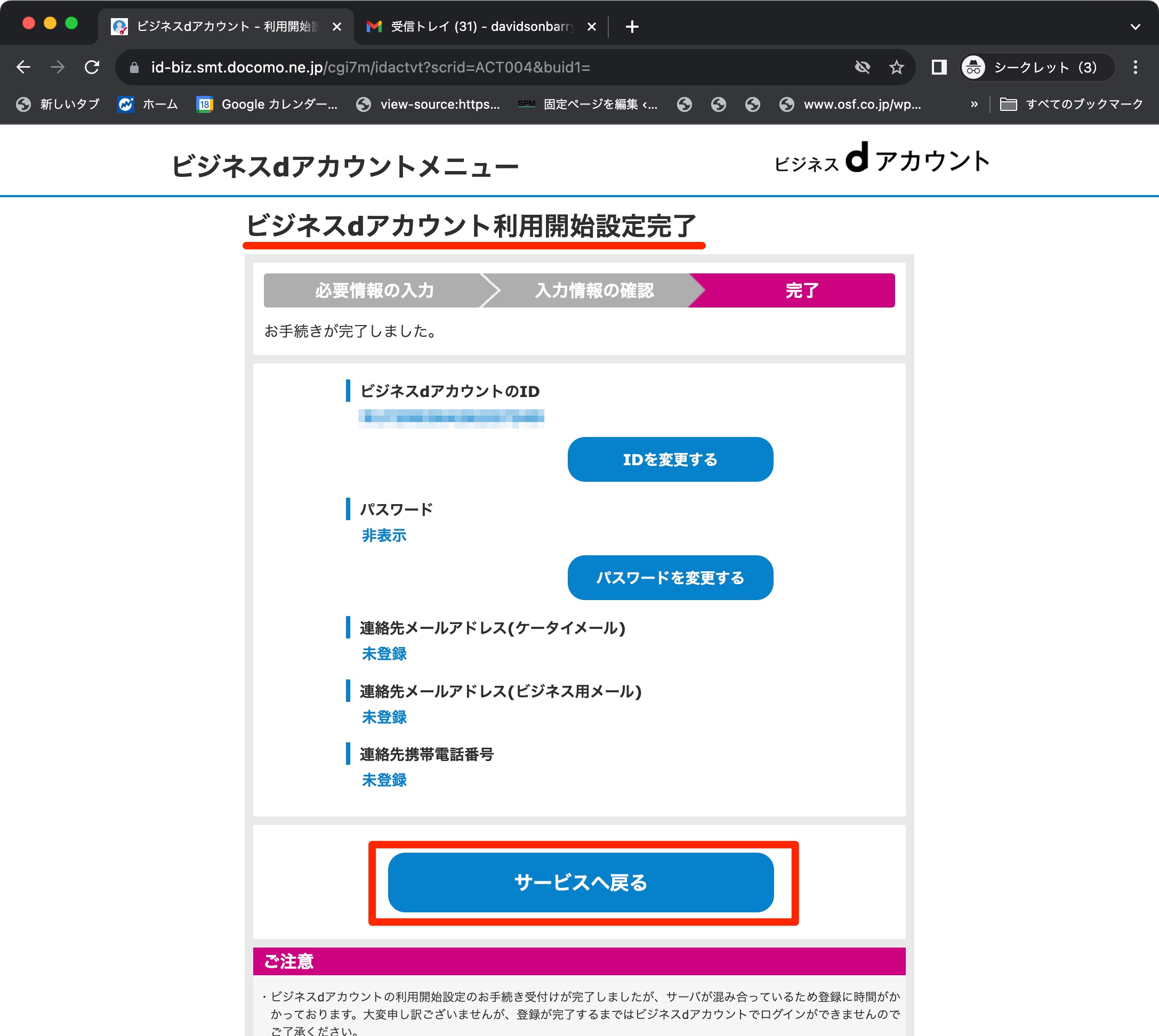
Task: Expand hidden bookmarks with » chevron
Action: (974, 104)
